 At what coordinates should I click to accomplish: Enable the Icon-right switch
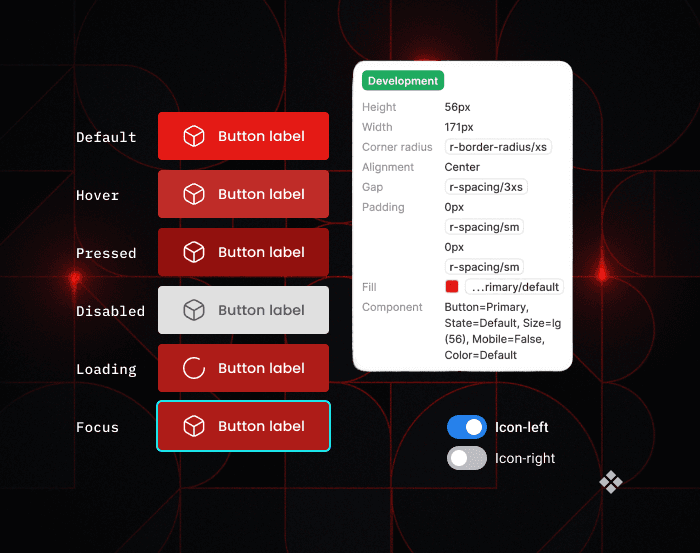click(467, 458)
